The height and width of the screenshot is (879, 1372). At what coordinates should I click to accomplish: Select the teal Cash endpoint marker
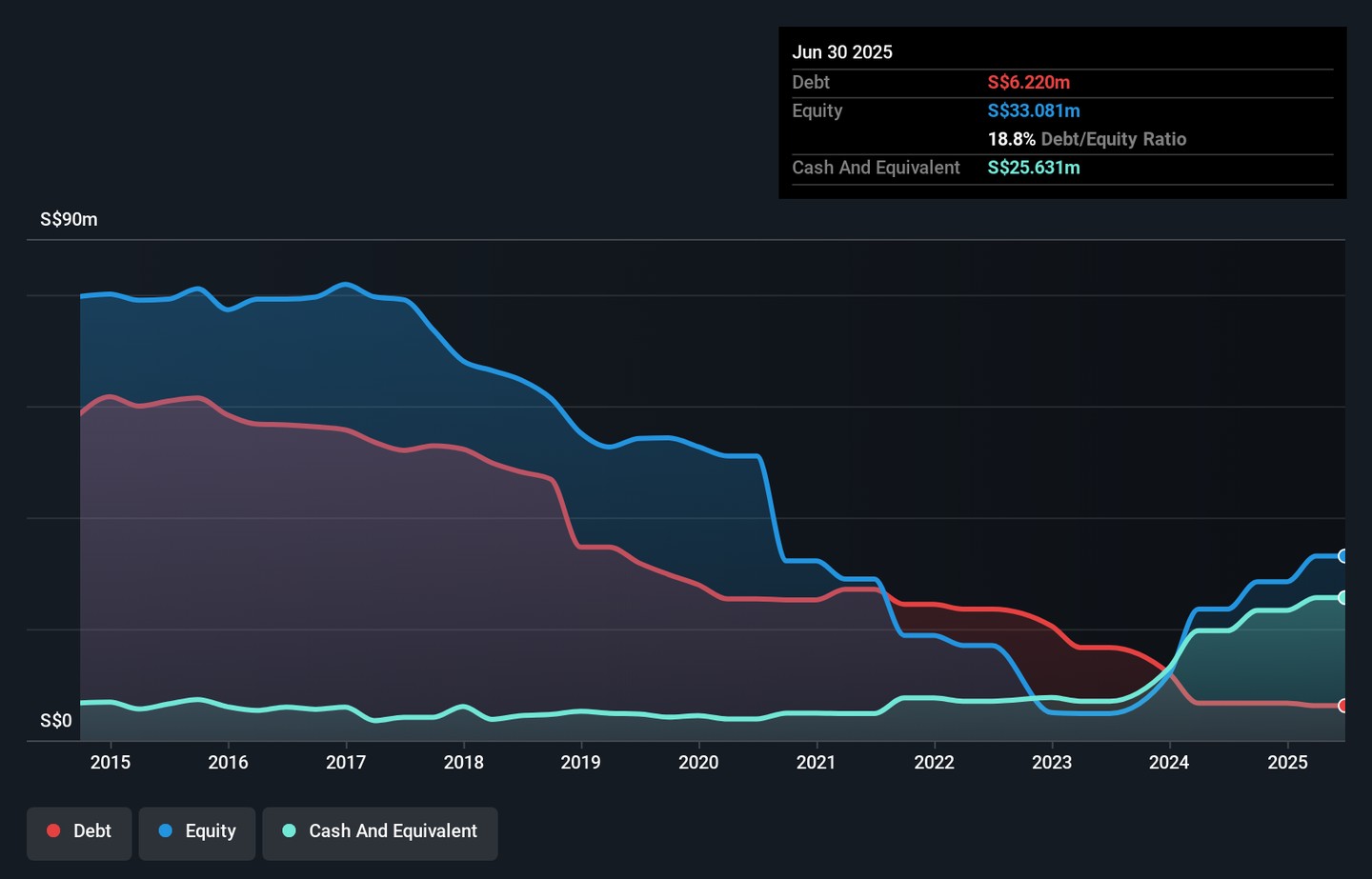1342,598
